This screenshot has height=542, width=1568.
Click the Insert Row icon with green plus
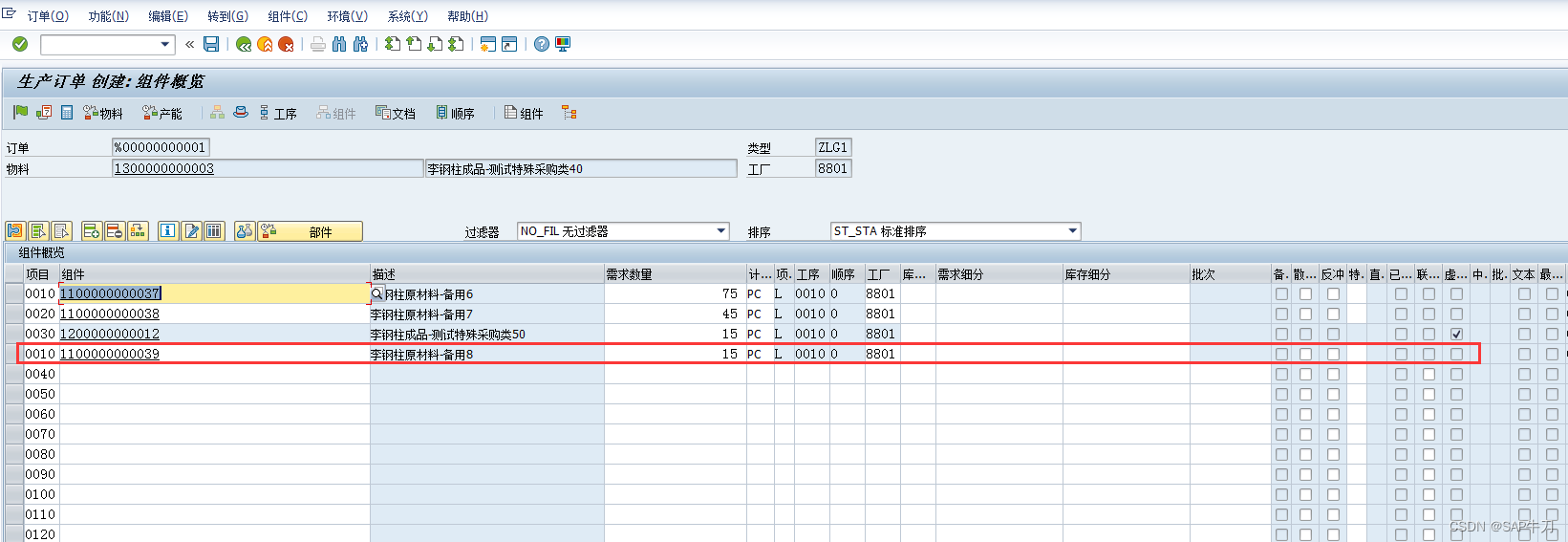(x=92, y=230)
